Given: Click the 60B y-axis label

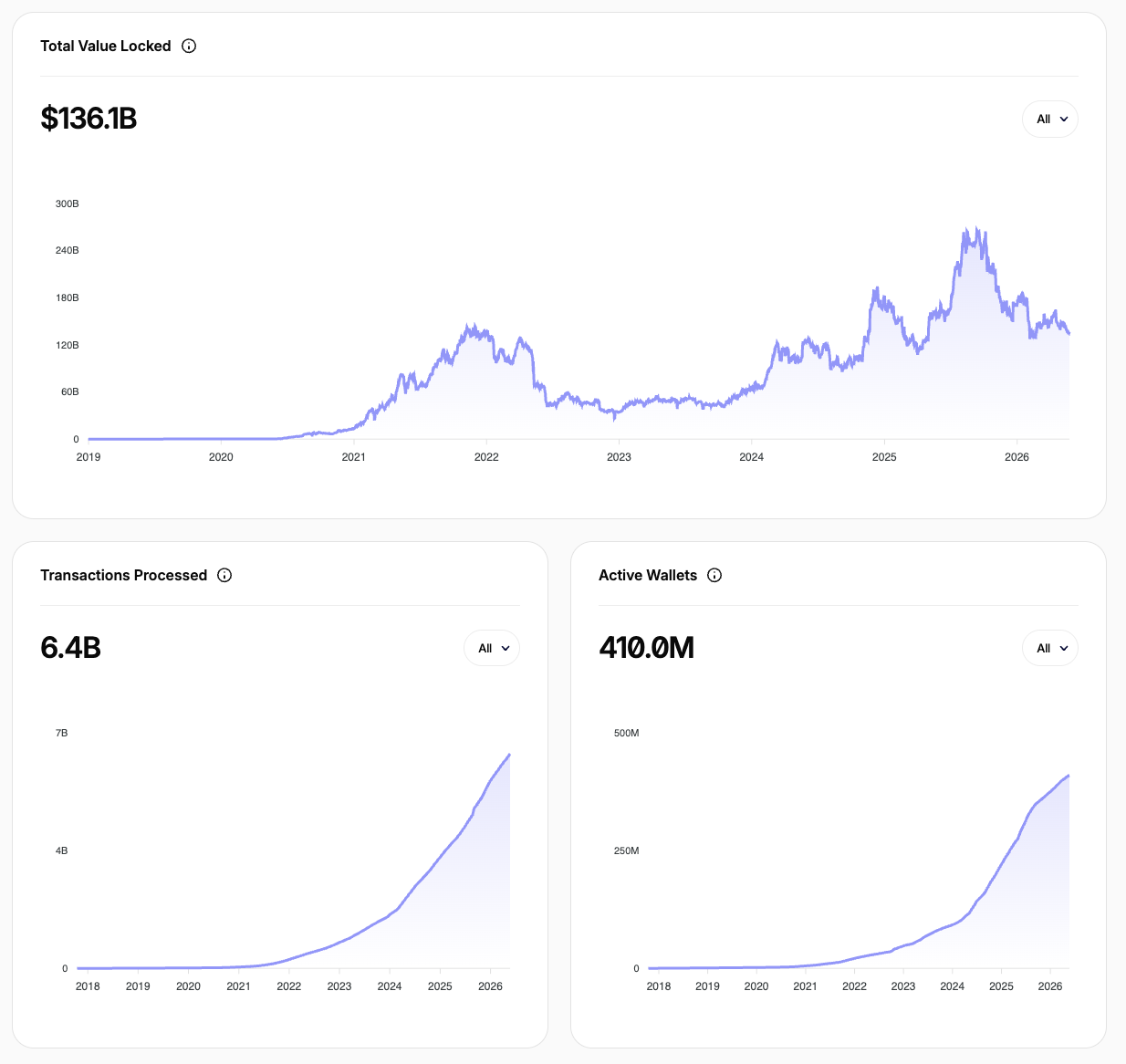Looking at the screenshot, I should coord(70,391).
